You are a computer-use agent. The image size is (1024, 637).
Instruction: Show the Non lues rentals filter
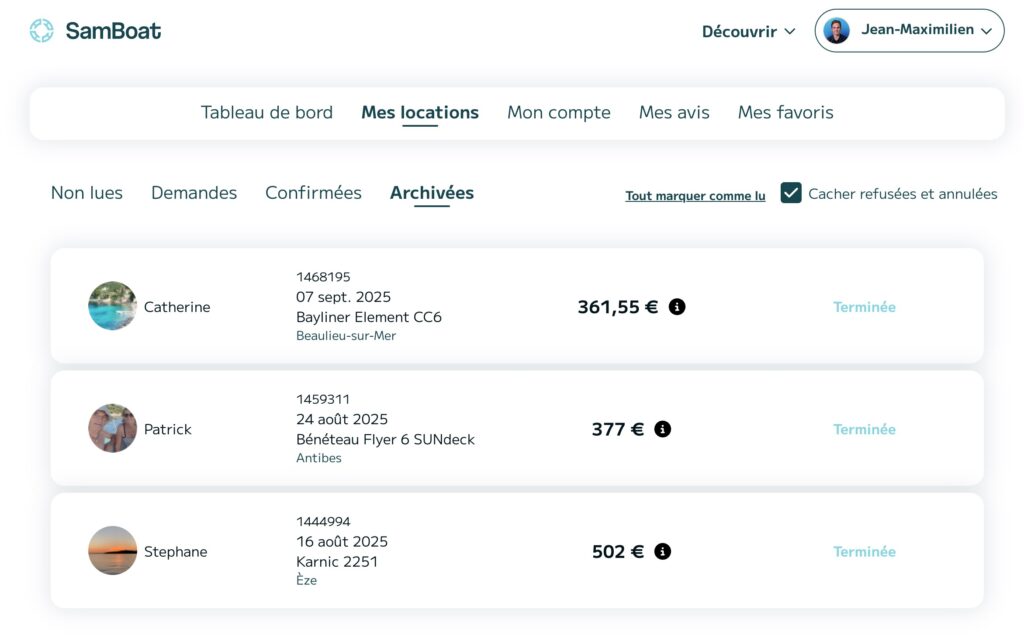pyautogui.click(x=87, y=193)
